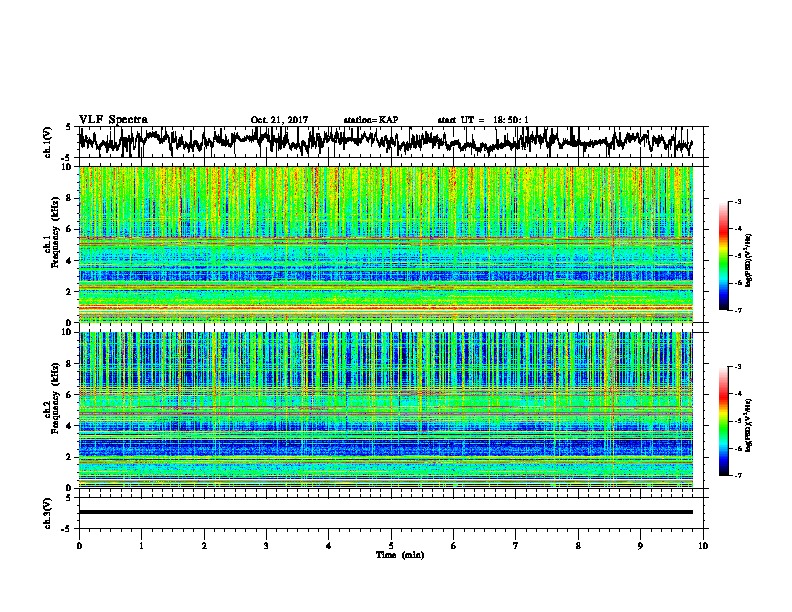792x612 pixels.
Task: Click time axis tick label 8
Action: click(578, 546)
